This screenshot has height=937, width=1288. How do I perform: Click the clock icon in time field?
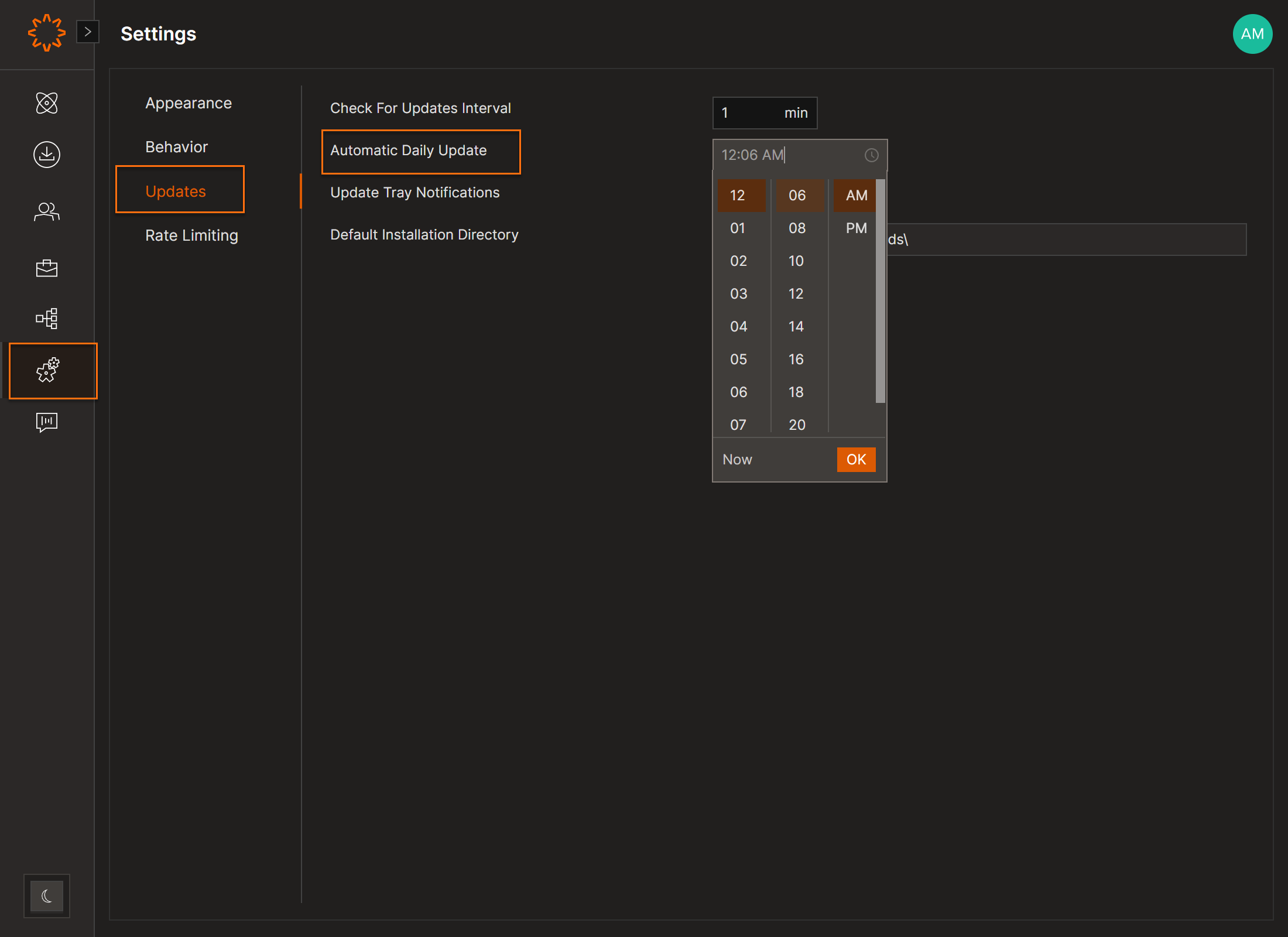coord(871,155)
